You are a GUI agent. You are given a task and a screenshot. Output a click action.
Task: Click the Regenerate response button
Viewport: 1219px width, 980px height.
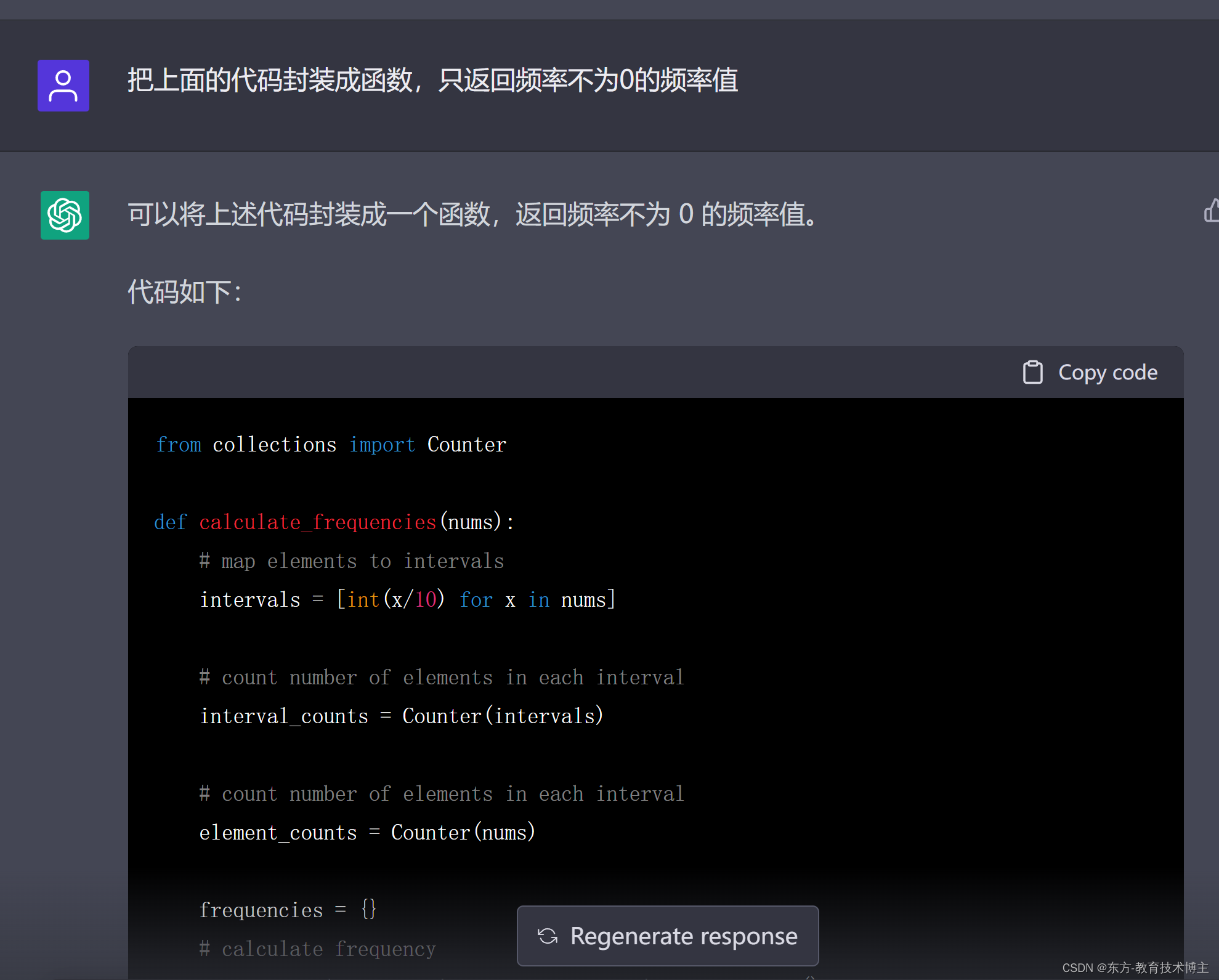click(x=668, y=936)
